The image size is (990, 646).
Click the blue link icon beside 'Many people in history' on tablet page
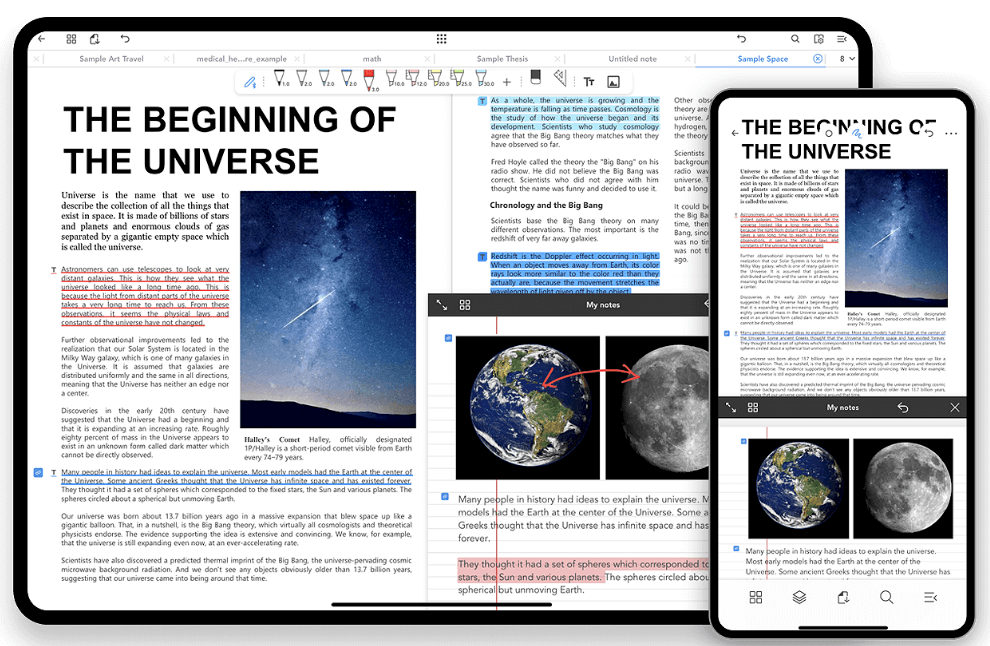(x=39, y=472)
